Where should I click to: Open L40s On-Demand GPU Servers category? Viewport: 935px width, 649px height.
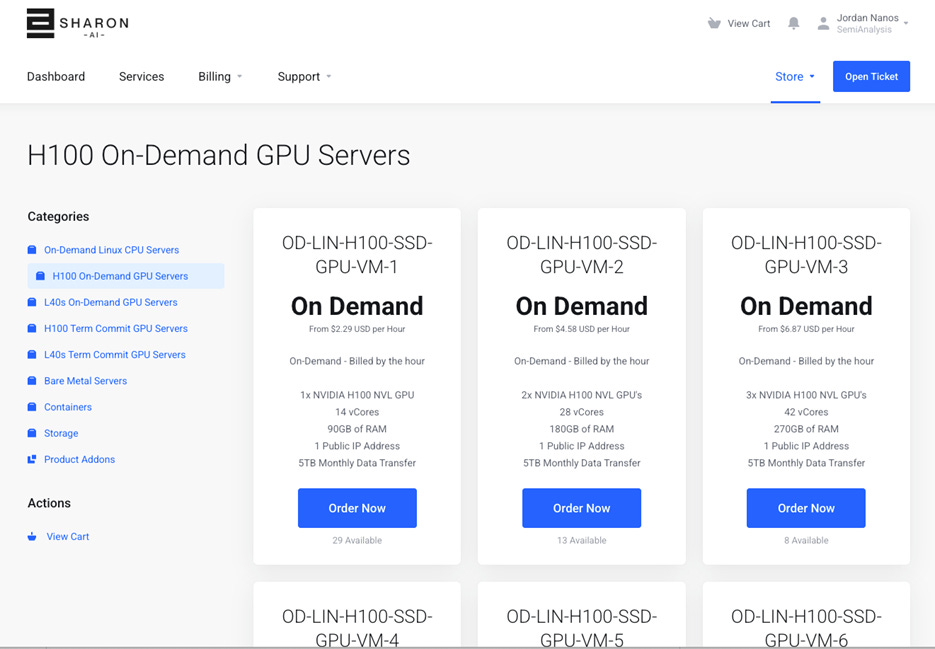tap(111, 302)
